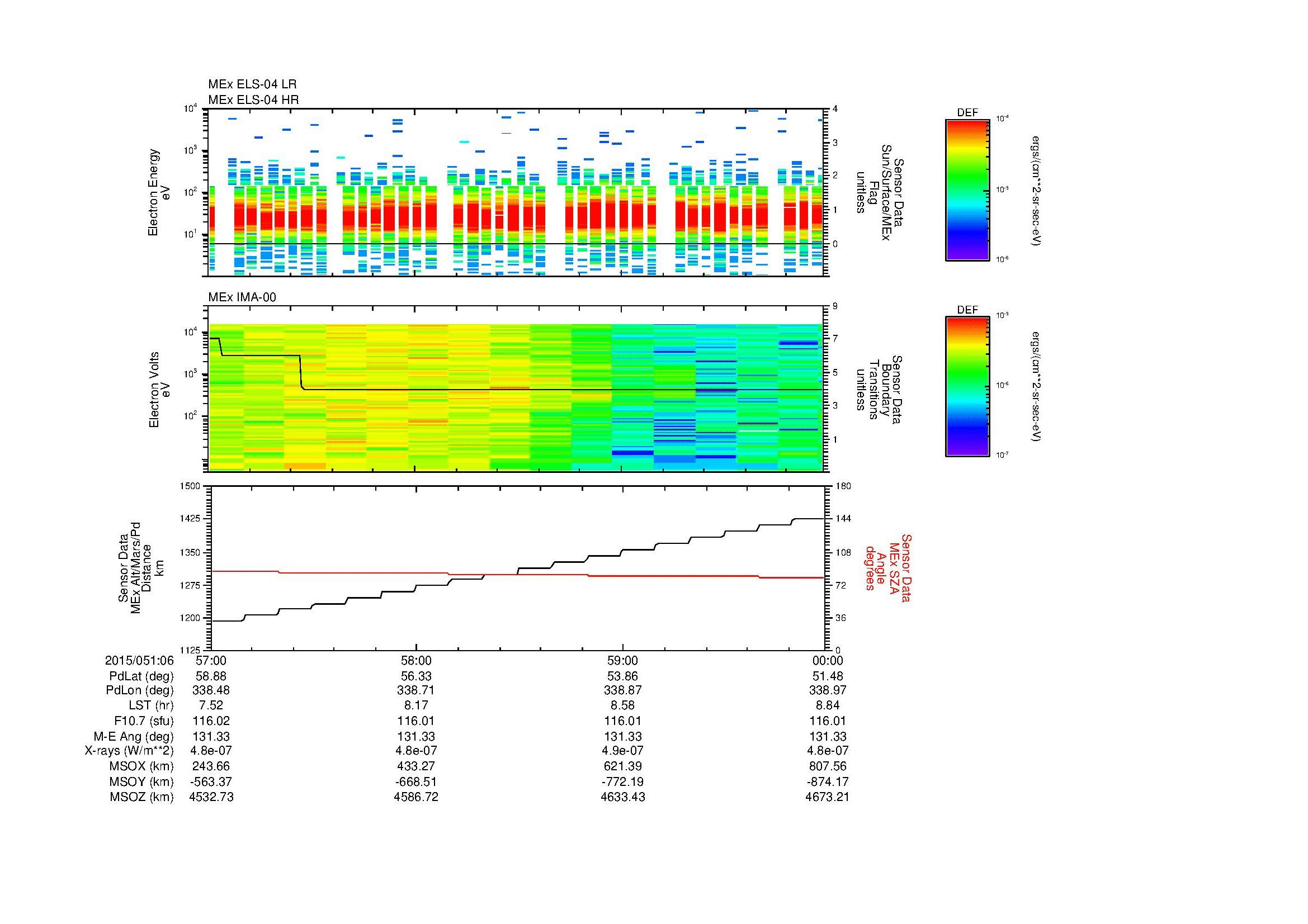Click the "00:00" time tick label

tap(828, 660)
